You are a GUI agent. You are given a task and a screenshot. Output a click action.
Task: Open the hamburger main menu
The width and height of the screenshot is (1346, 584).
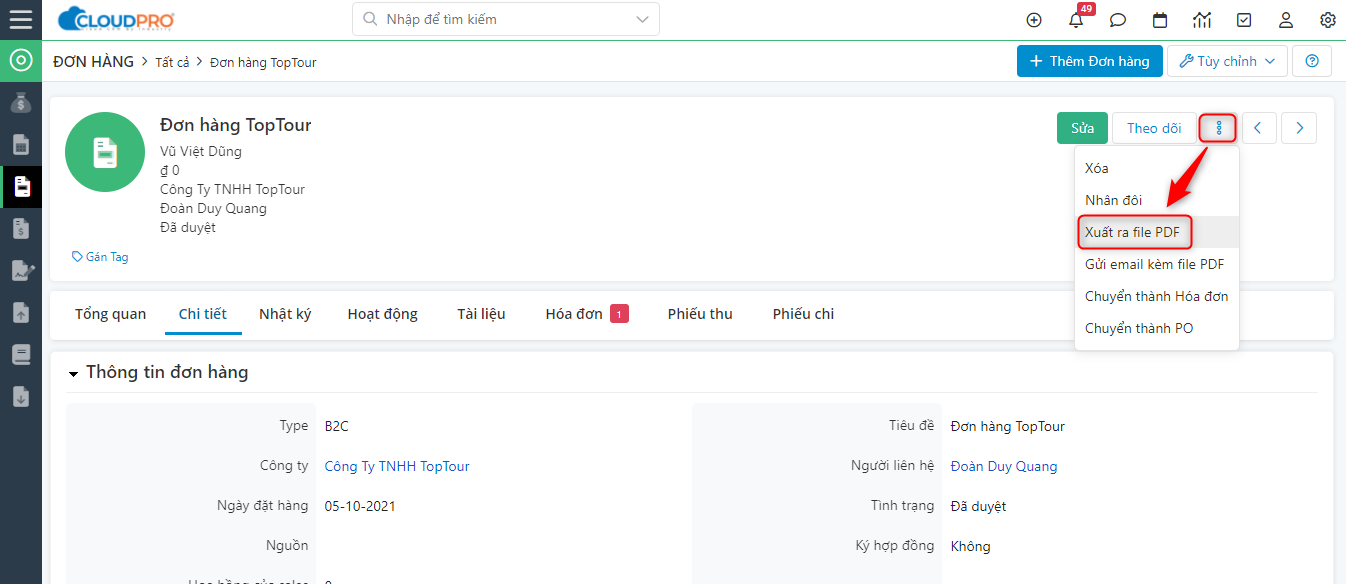tap(20, 20)
